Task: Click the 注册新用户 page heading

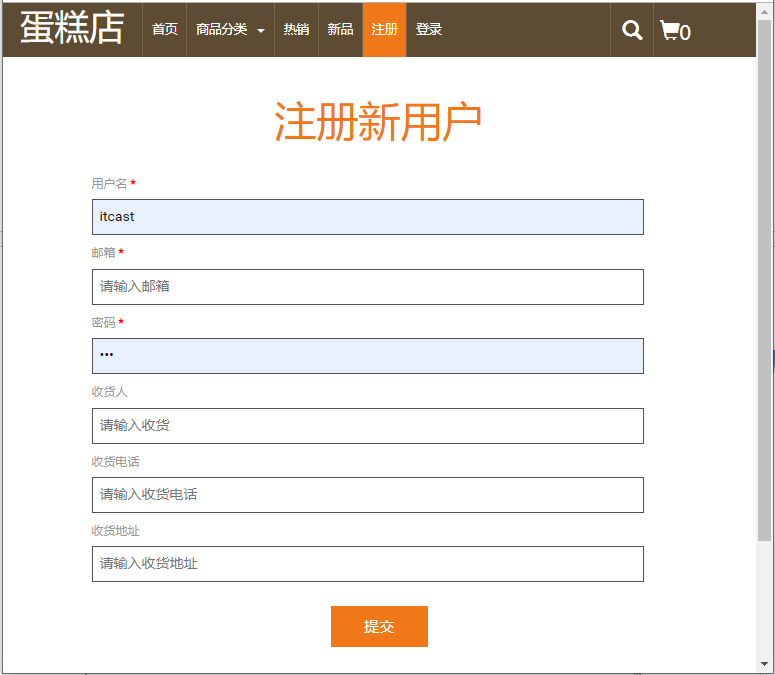Action: pyautogui.click(x=378, y=122)
